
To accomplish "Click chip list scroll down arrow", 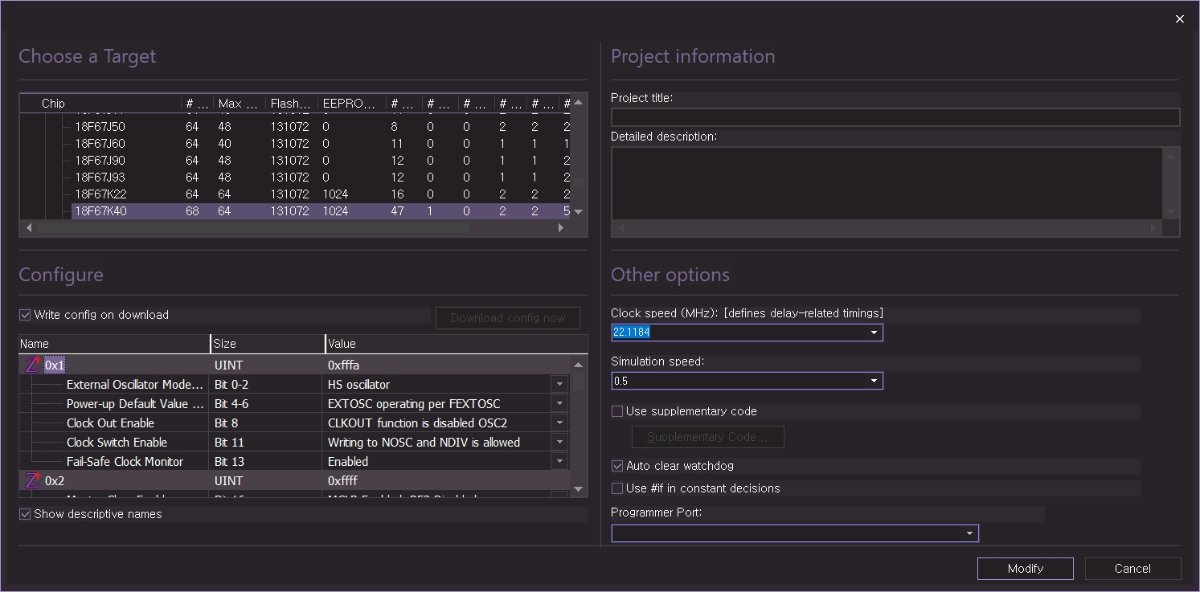I will (x=577, y=212).
